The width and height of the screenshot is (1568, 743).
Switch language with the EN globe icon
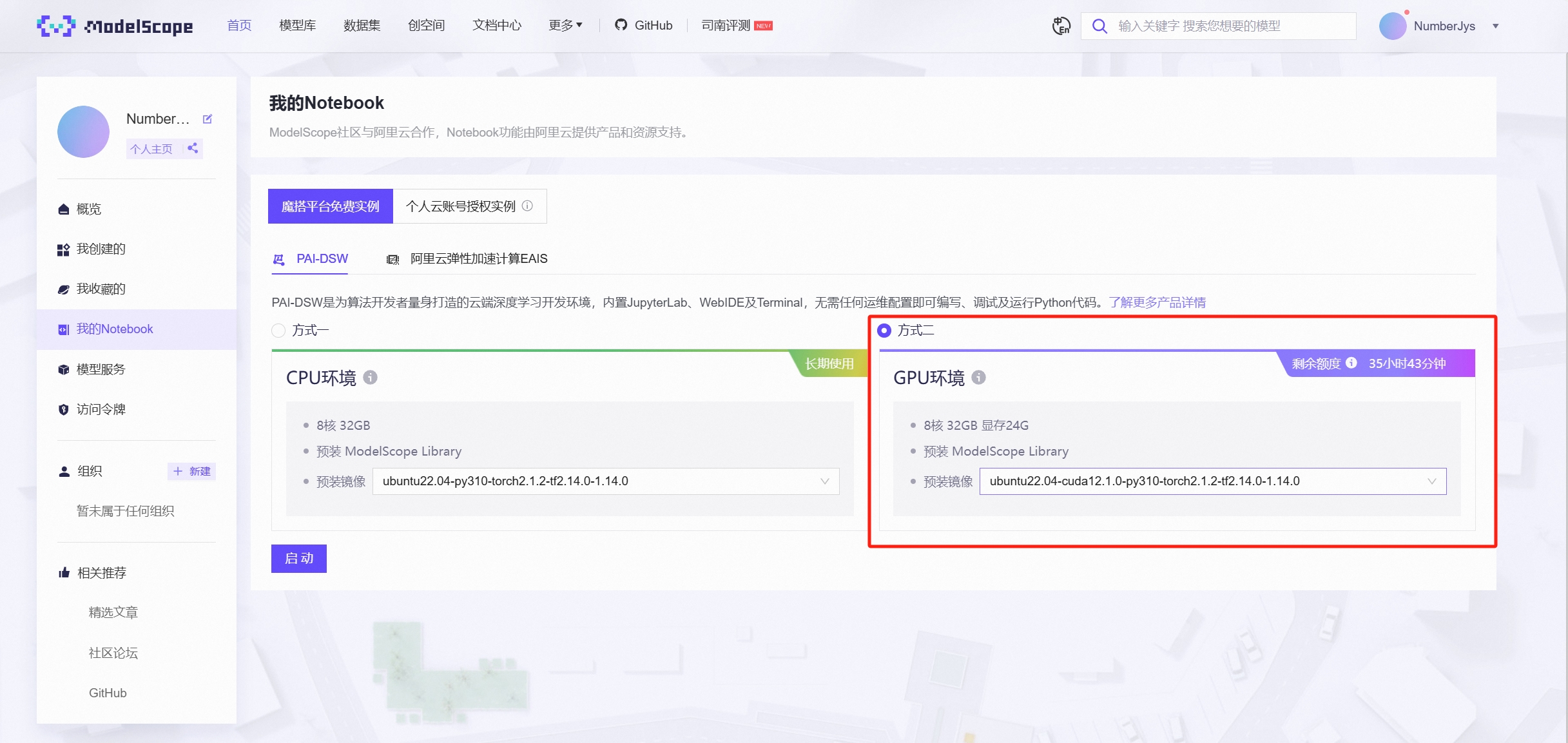(x=1061, y=26)
